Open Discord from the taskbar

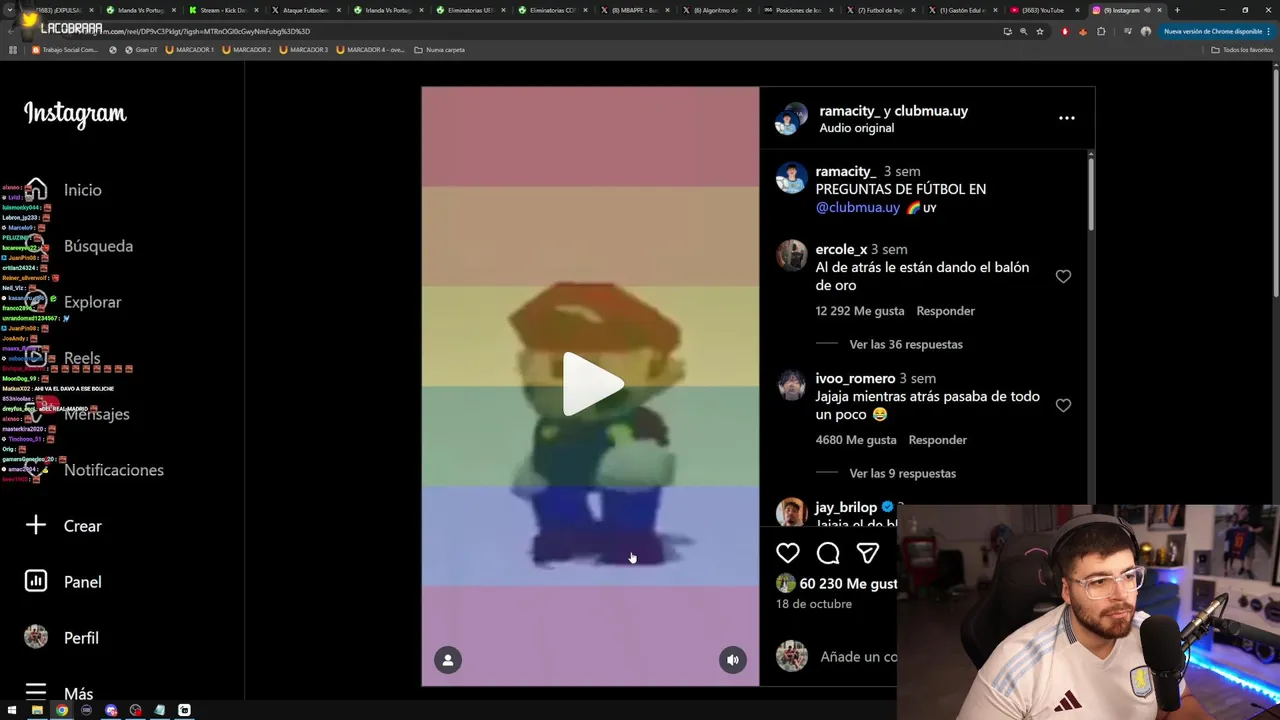point(111,710)
